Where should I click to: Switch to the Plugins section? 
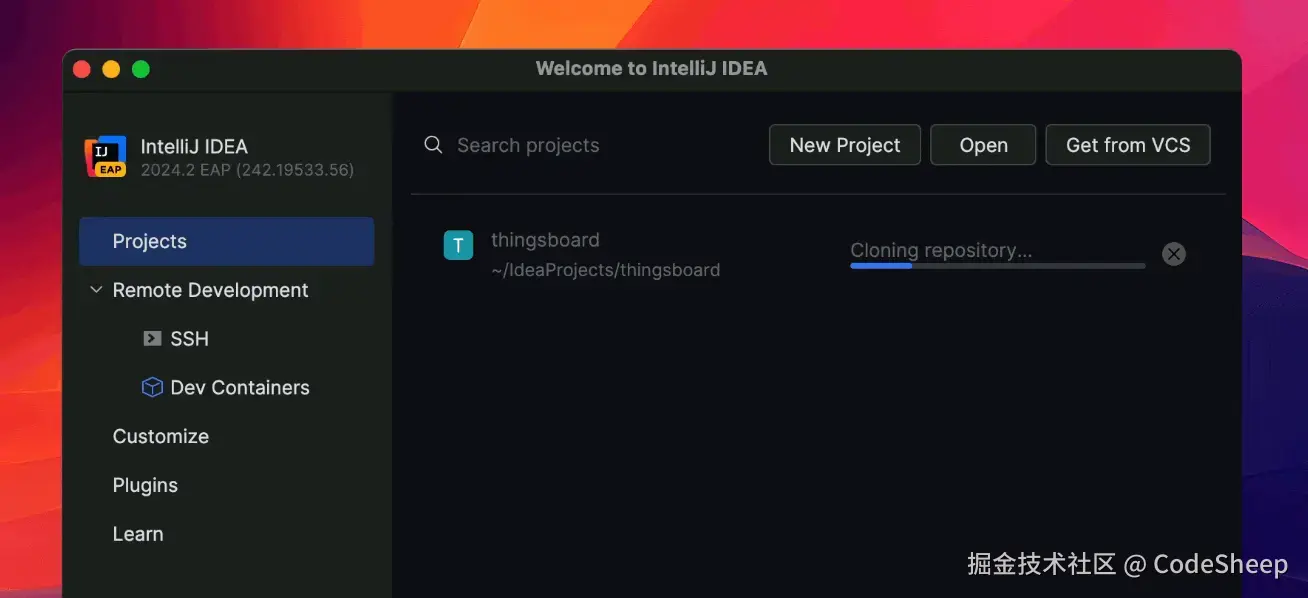coord(145,484)
